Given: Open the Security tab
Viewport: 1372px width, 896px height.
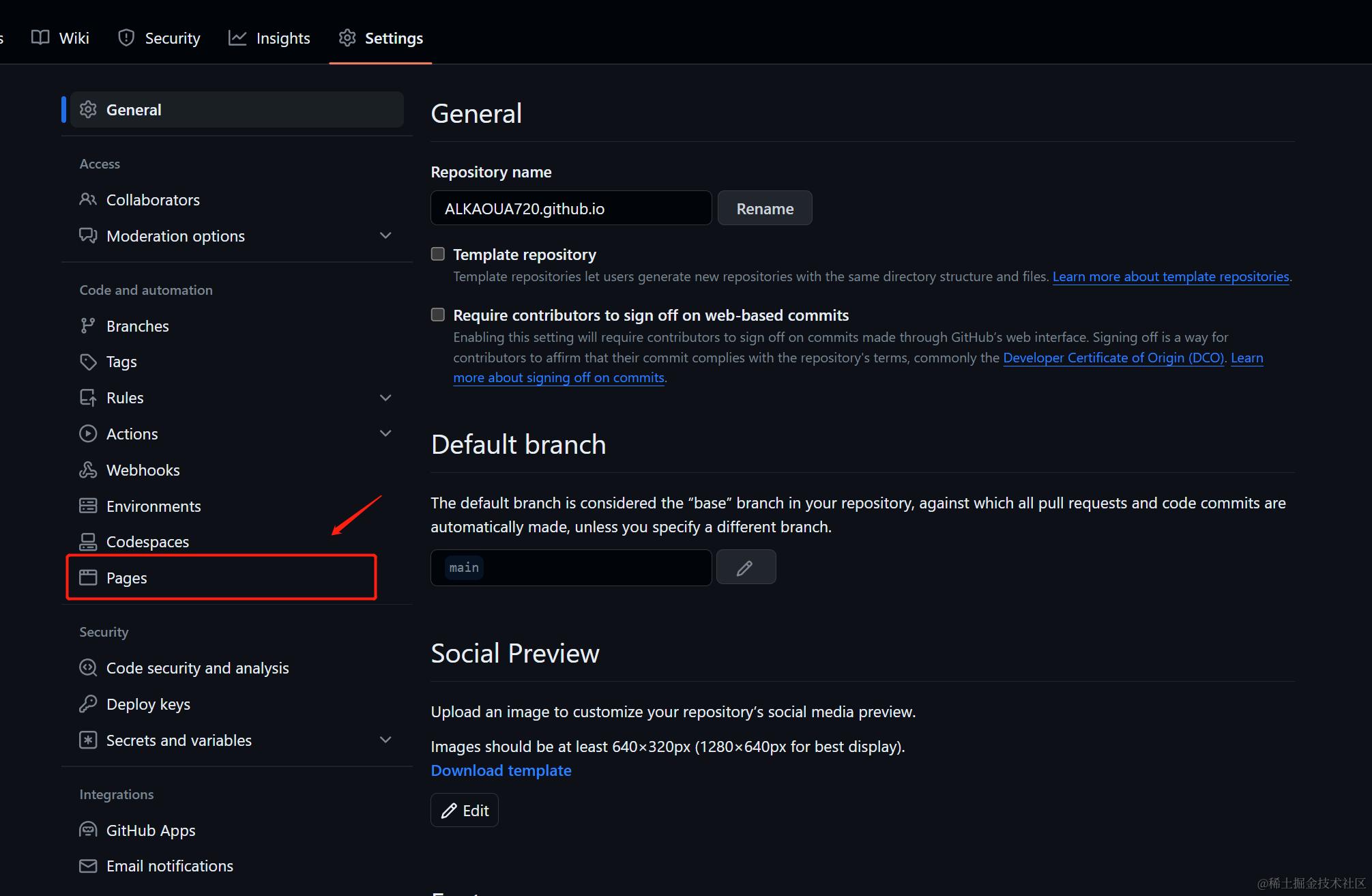Looking at the screenshot, I should (159, 38).
